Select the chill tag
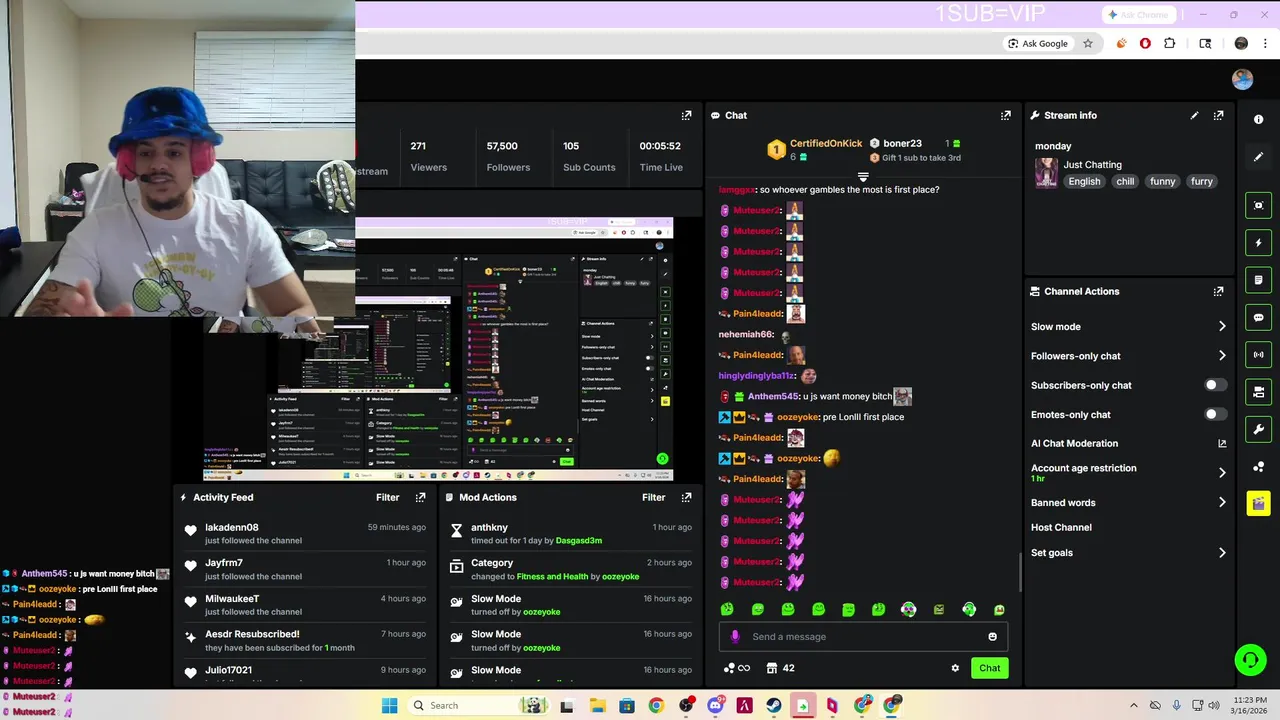Viewport: 1280px width, 720px height. (x=1125, y=182)
